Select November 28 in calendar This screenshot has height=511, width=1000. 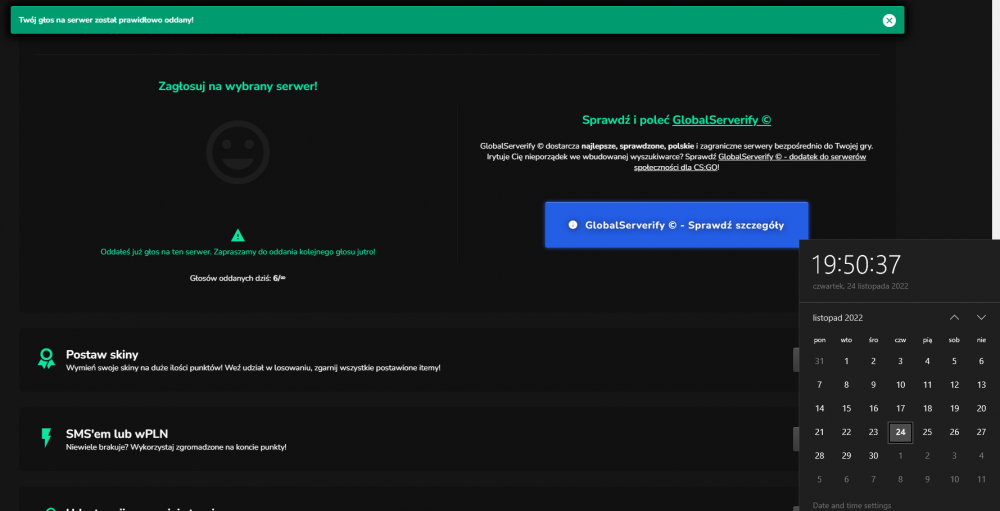click(x=820, y=455)
